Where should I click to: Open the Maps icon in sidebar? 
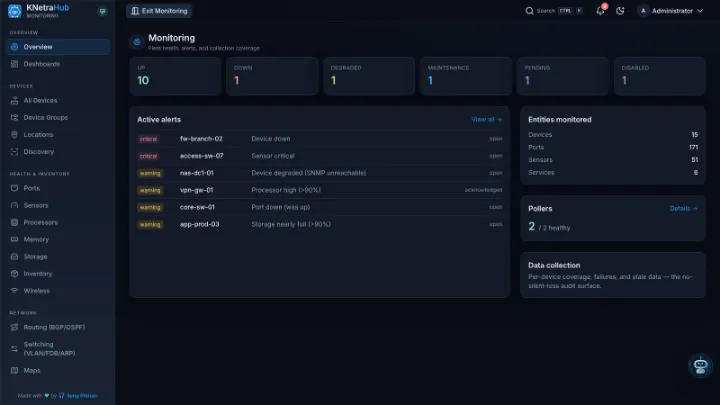tap(15, 370)
